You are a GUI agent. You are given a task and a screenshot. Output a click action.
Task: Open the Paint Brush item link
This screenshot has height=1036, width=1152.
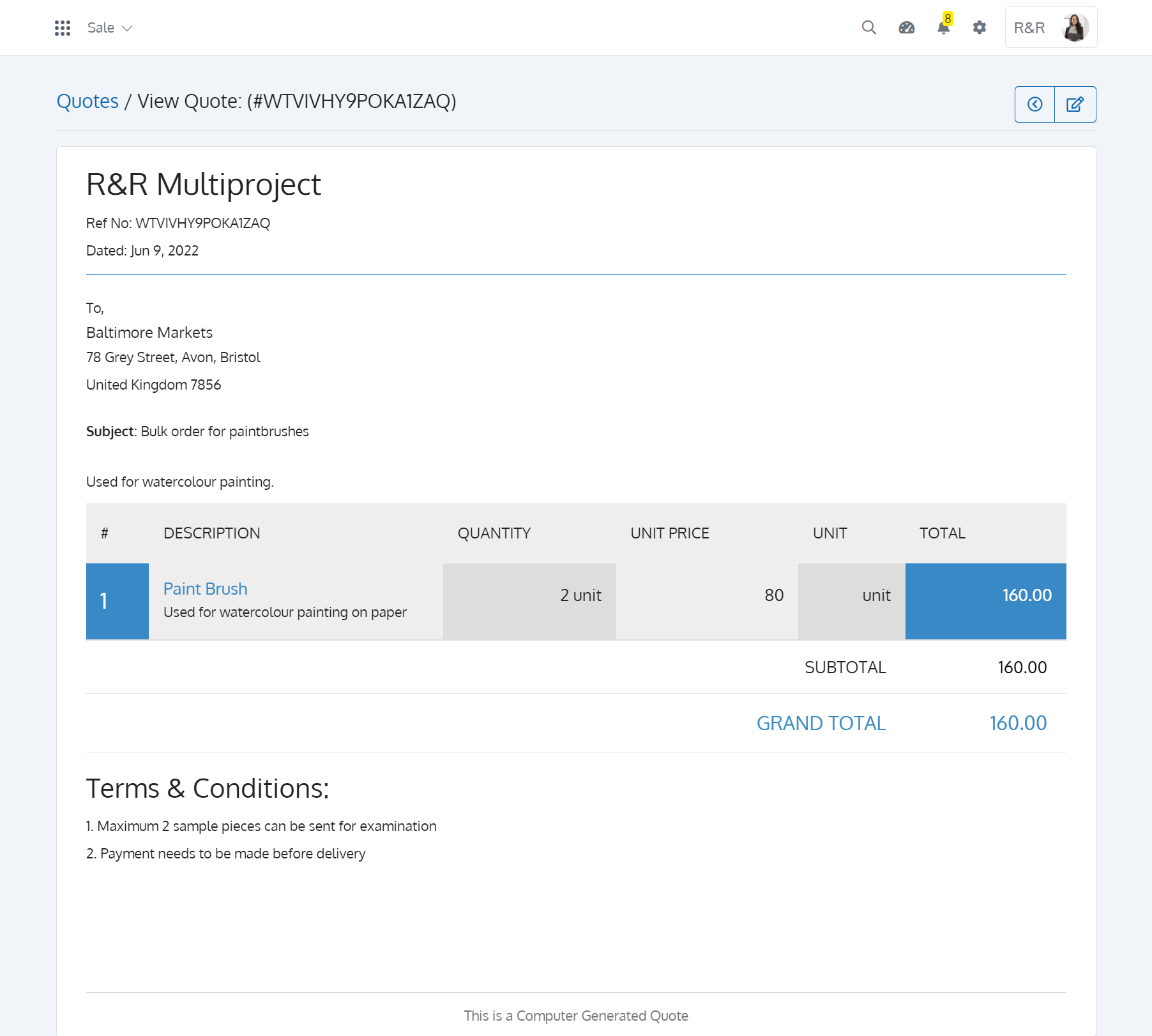205,589
